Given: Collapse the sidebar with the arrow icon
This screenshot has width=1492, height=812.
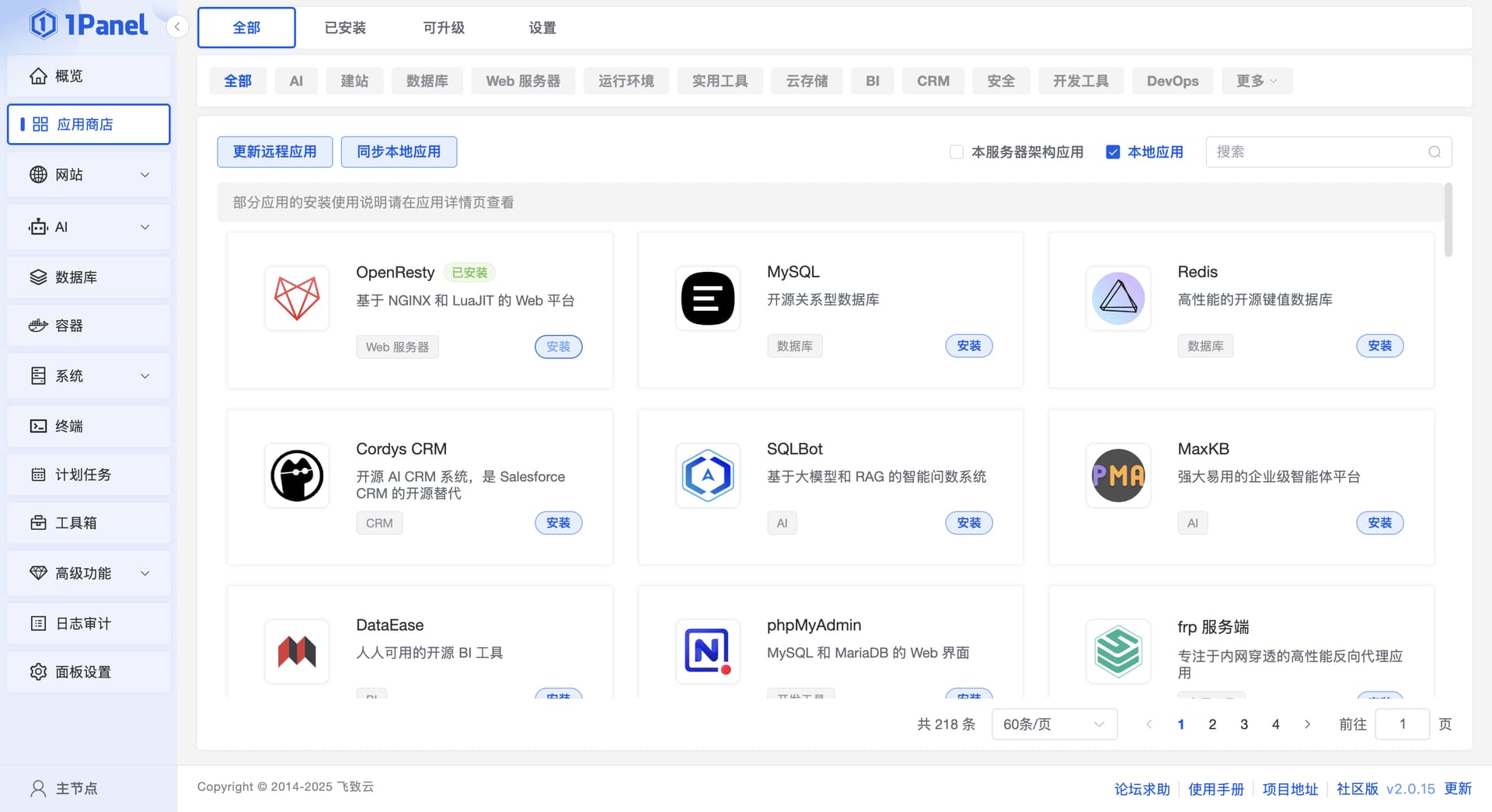Looking at the screenshot, I should 177,27.
